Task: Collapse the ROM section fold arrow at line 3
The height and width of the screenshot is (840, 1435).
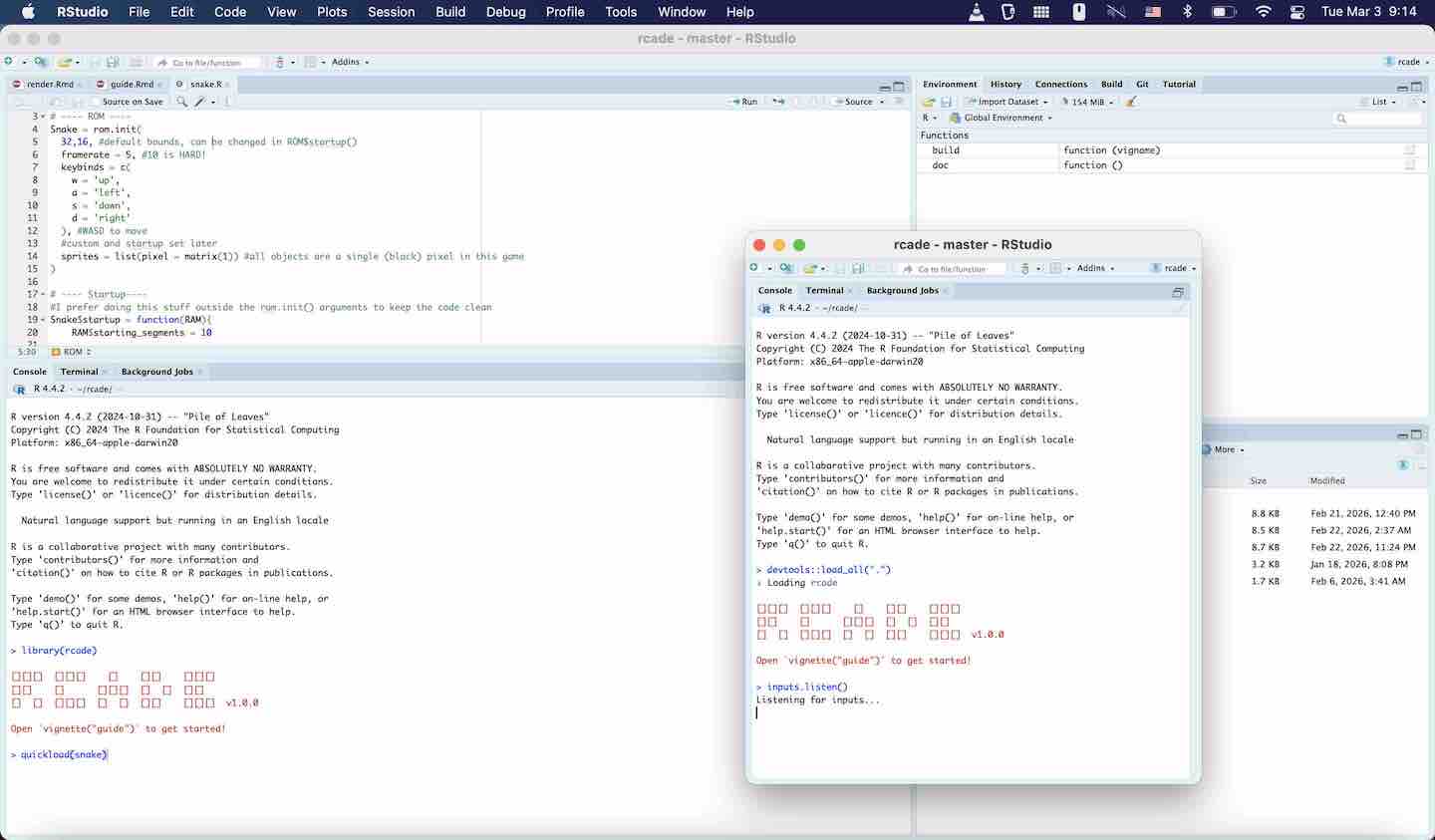Action: 42,117
